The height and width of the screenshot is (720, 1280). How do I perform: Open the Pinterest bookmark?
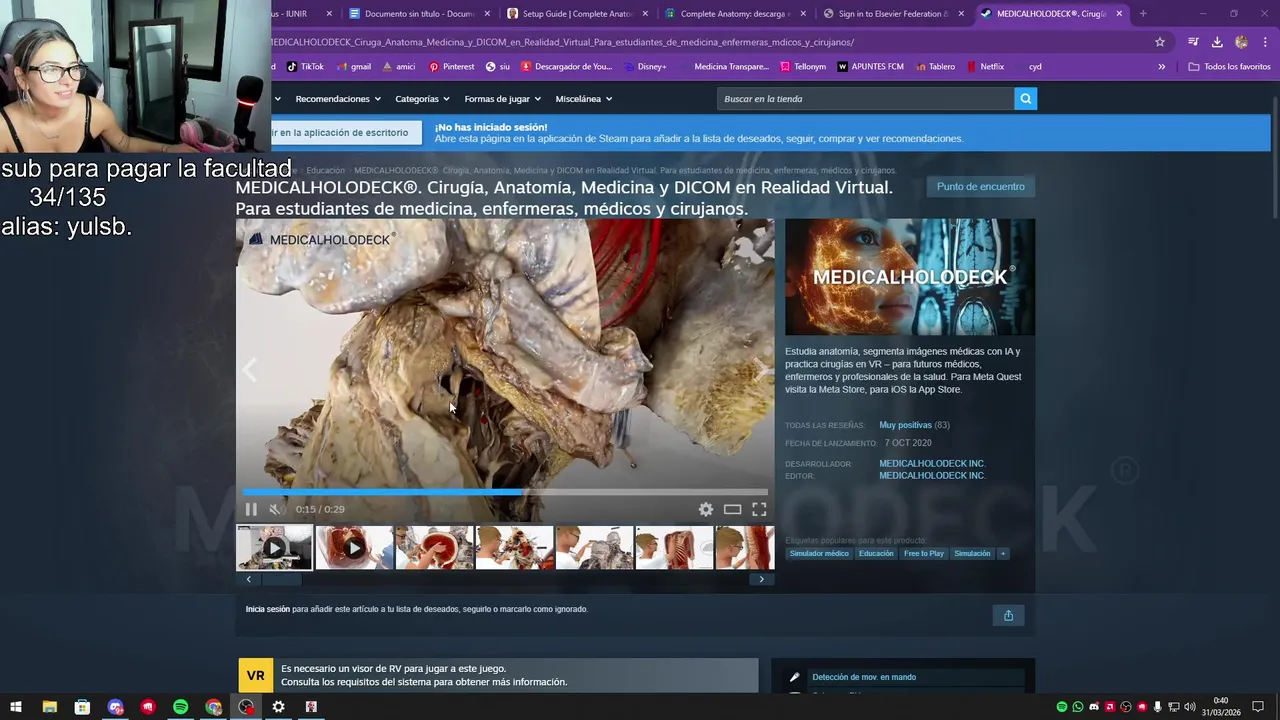pyautogui.click(x=452, y=67)
